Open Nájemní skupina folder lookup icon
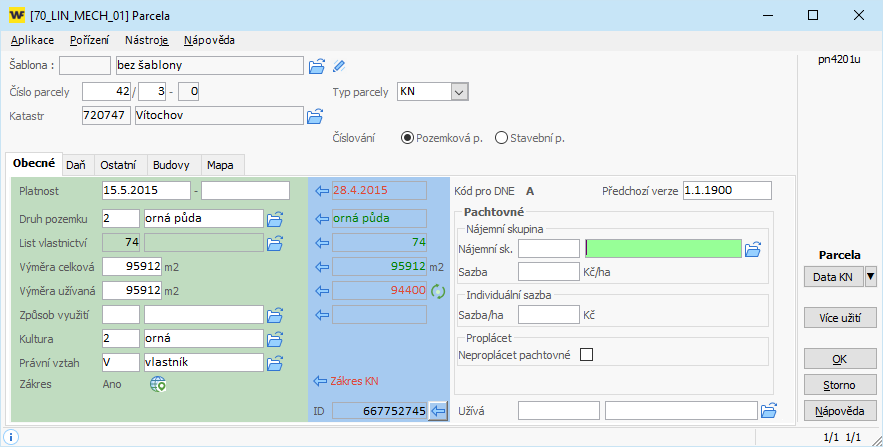 coord(753,249)
